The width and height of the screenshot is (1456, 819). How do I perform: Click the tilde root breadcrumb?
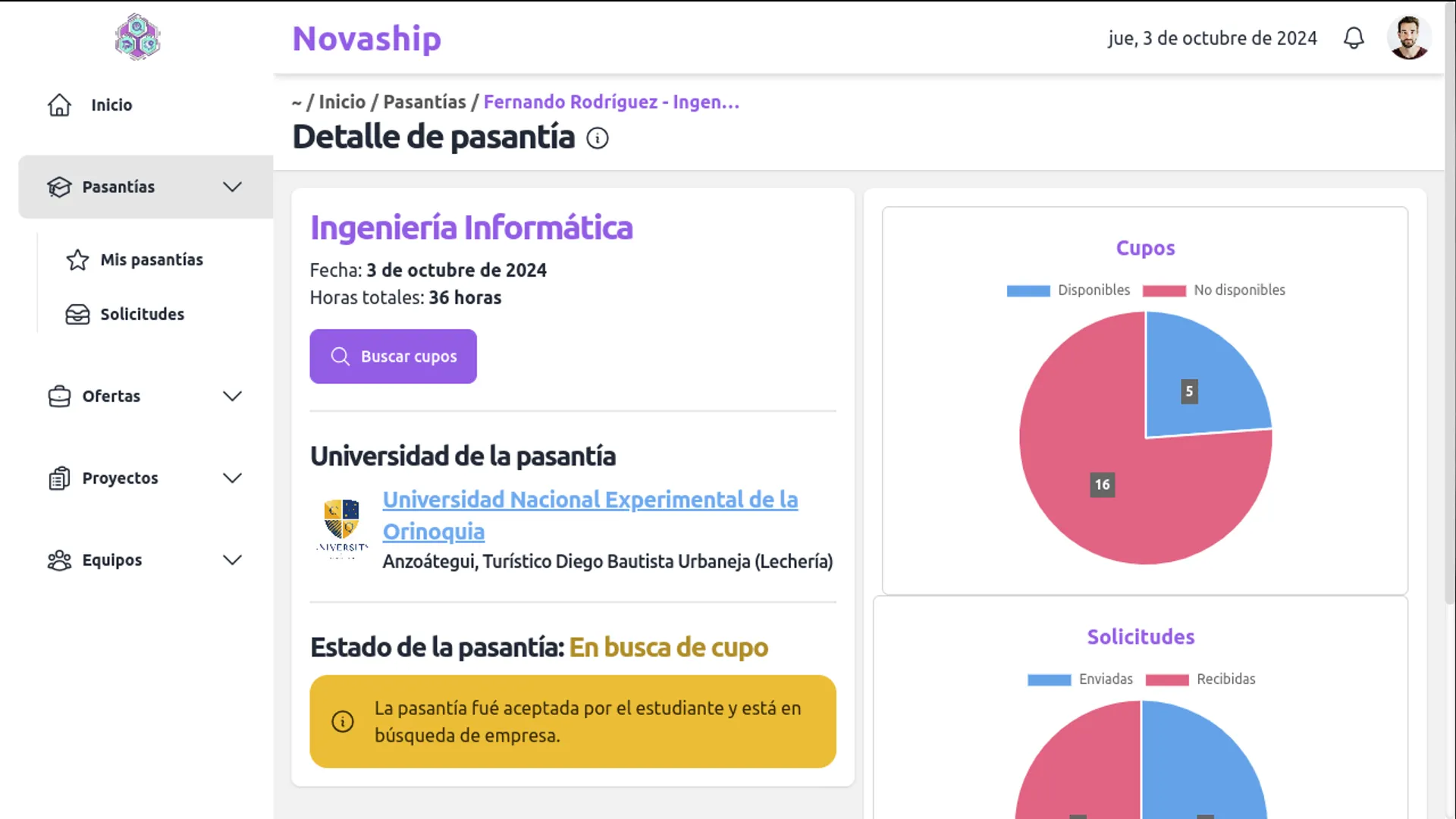click(x=297, y=102)
